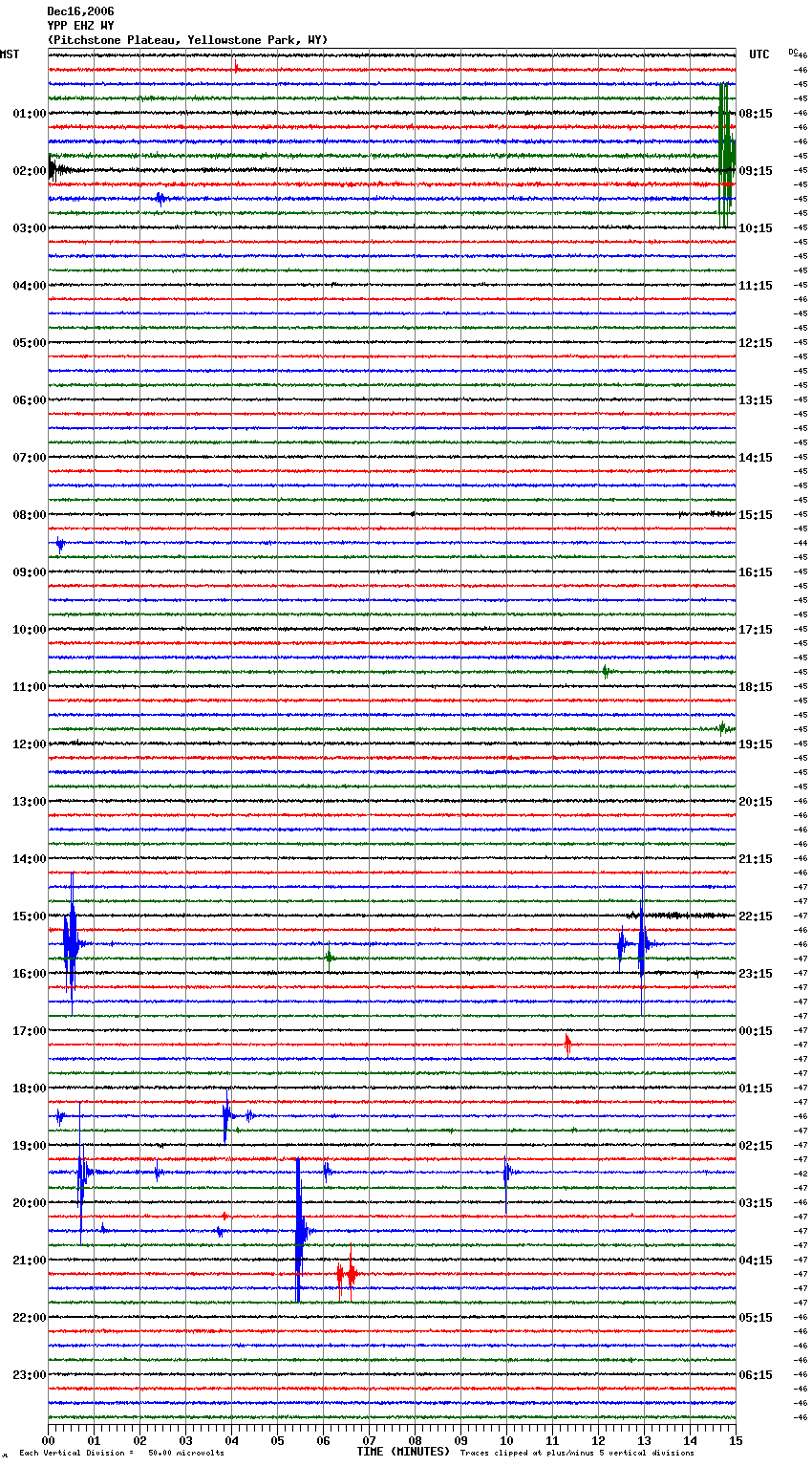Click minute 00 on the time axis

[49, 1440]
